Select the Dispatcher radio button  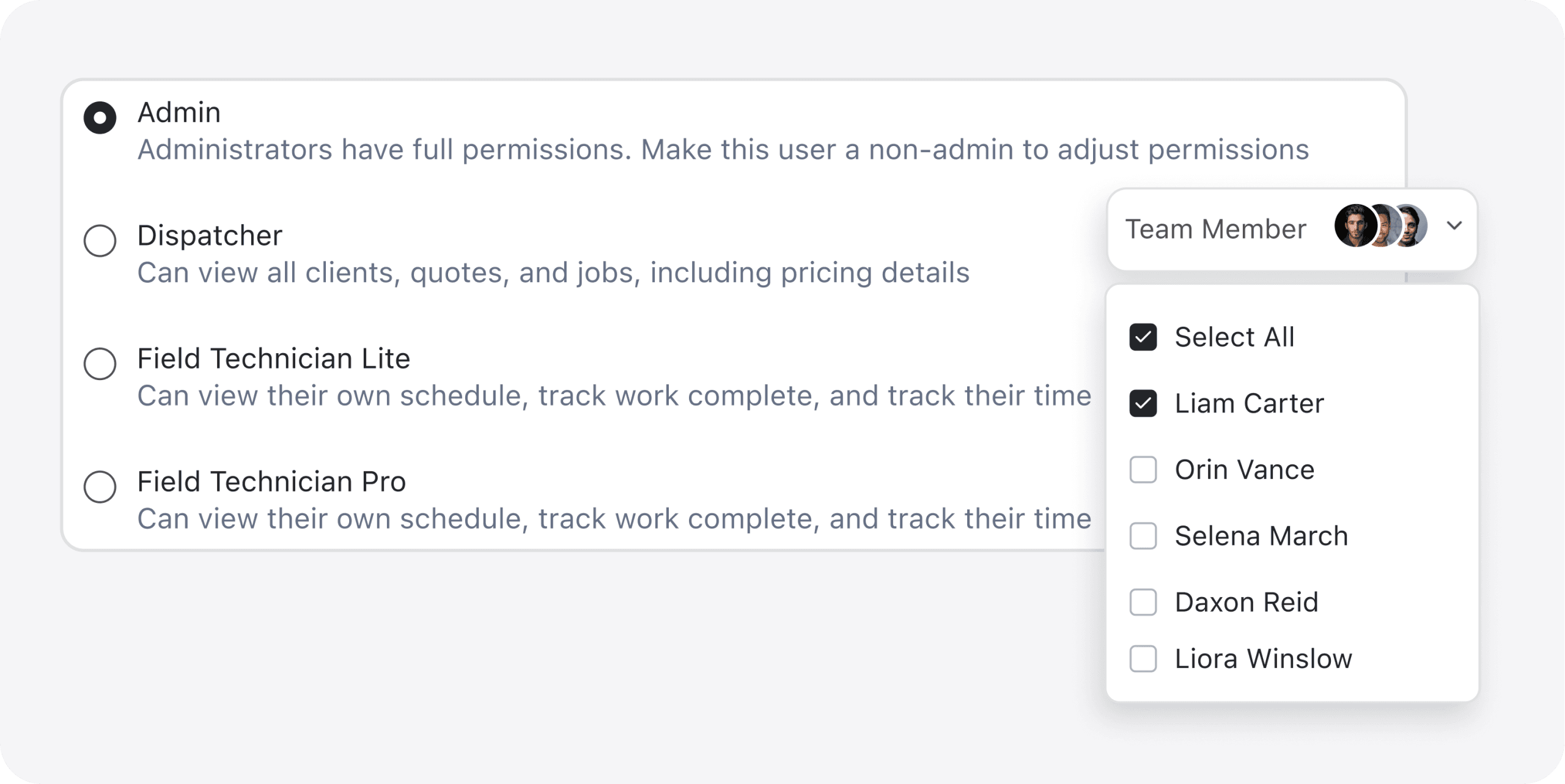coord(100,241)
